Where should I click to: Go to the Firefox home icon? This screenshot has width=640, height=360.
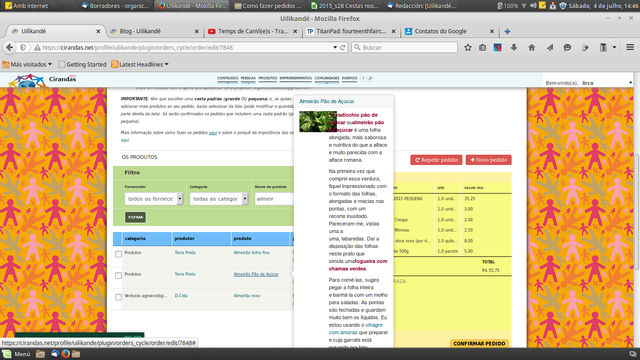531,47
